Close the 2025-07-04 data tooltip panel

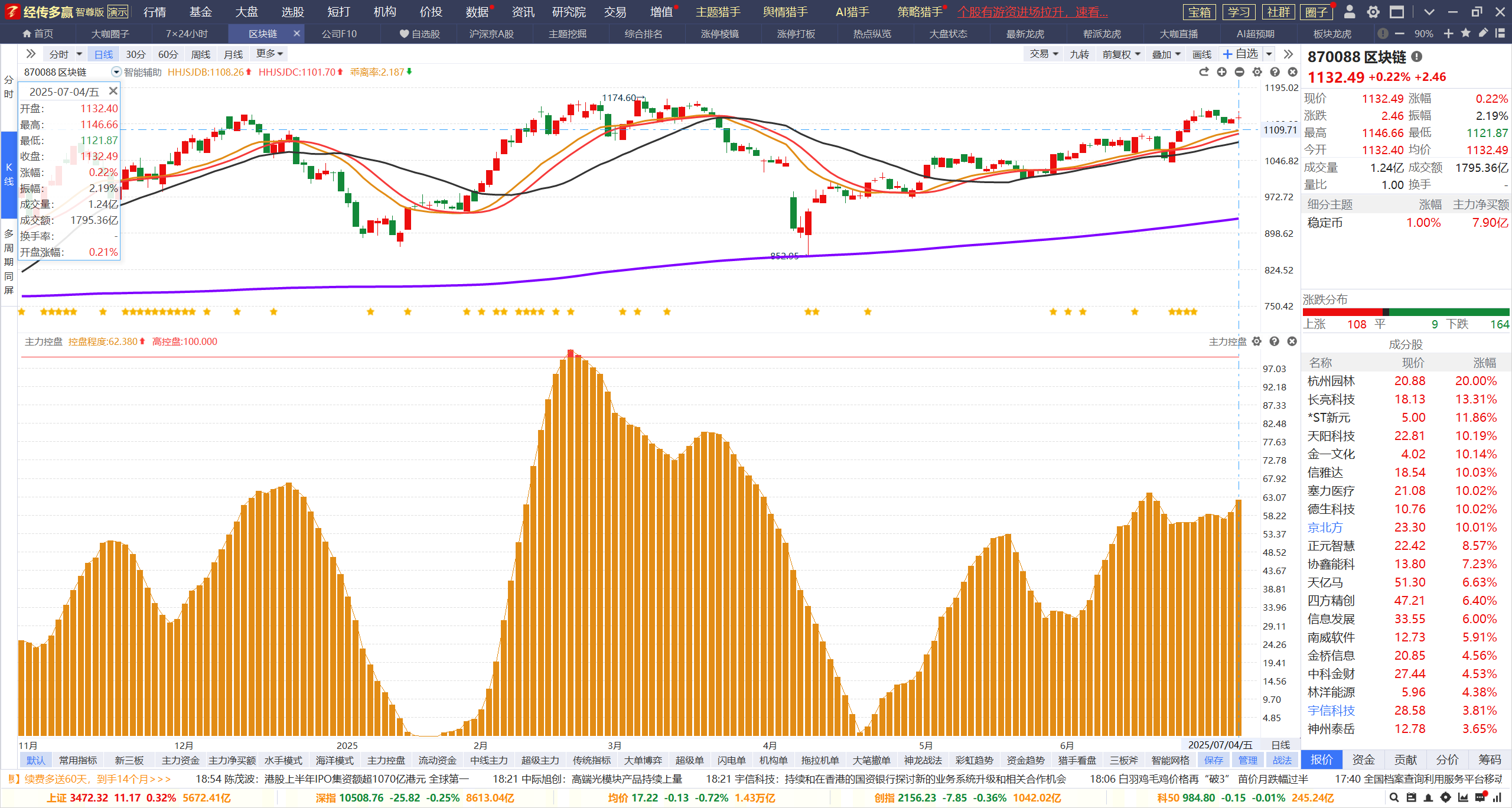[113, 91]
